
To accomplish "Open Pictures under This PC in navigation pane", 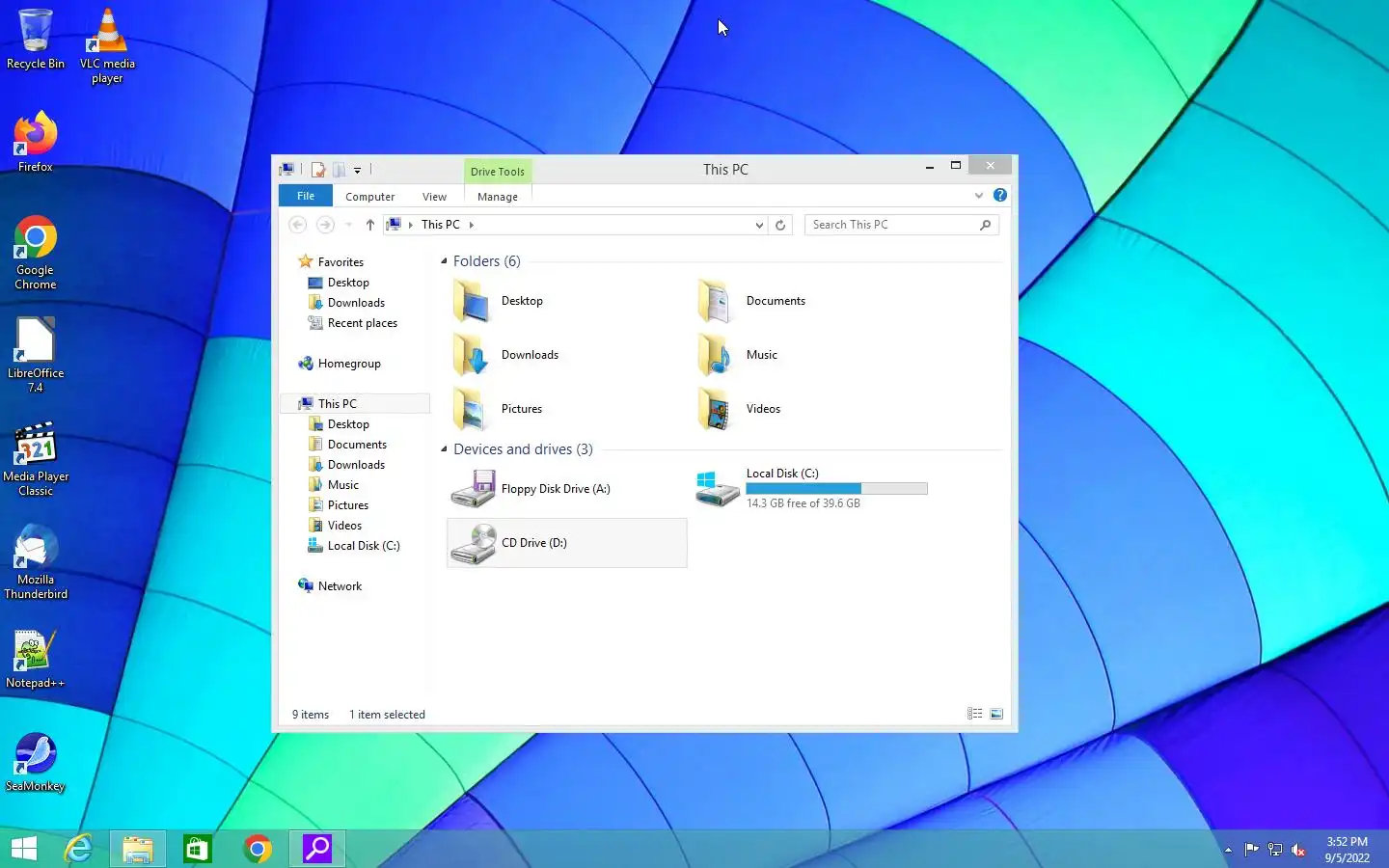I will coord(347,505).
